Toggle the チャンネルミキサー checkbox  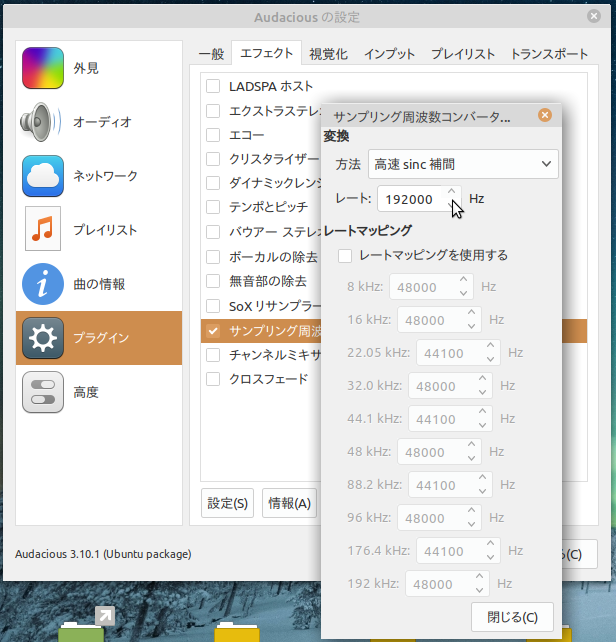point(213,355)
